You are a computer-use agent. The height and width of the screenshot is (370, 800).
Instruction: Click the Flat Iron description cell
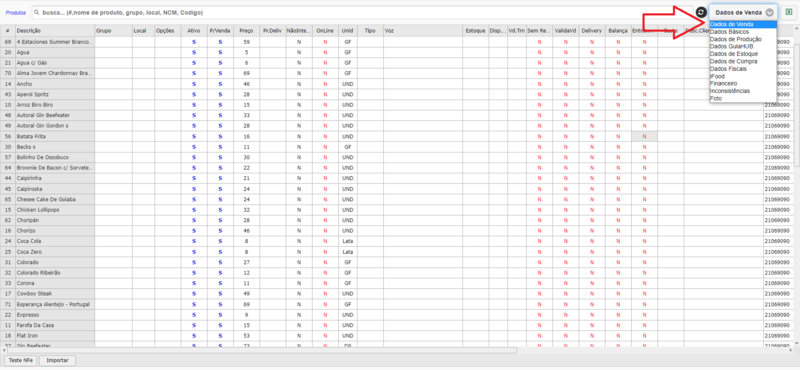[x=55, y=335]
